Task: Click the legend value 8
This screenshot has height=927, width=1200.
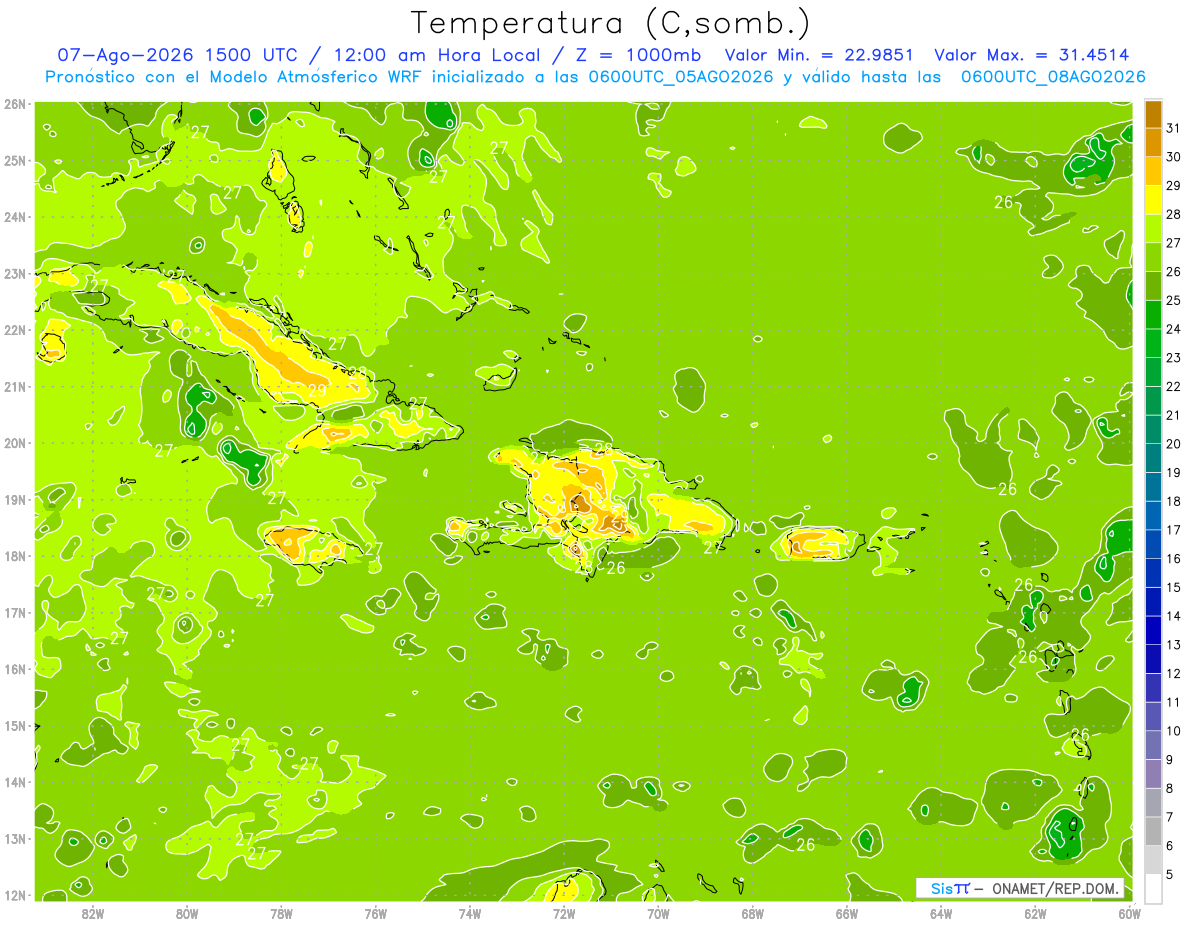Action: click(1172, 788)
